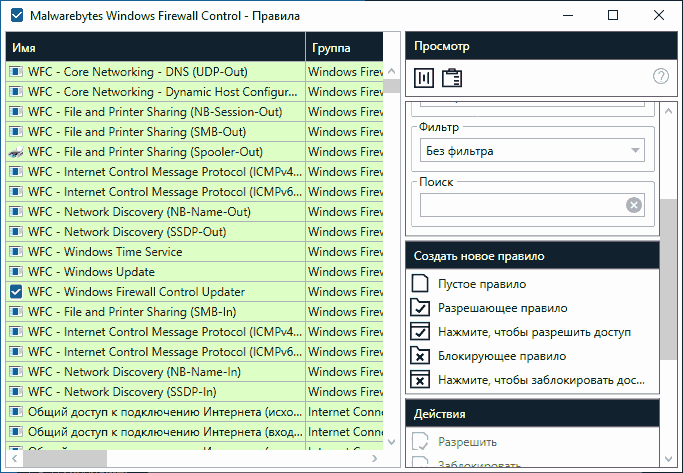
Task: Open help via the question mark icon
Action: (x=660, y=76)
